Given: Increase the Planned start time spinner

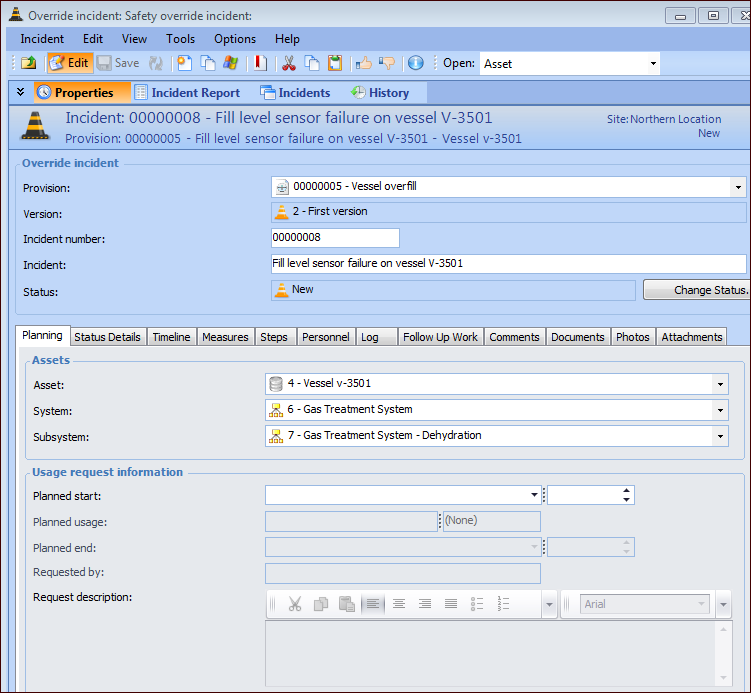Looking at the screenshot, I should click(627, 491).
